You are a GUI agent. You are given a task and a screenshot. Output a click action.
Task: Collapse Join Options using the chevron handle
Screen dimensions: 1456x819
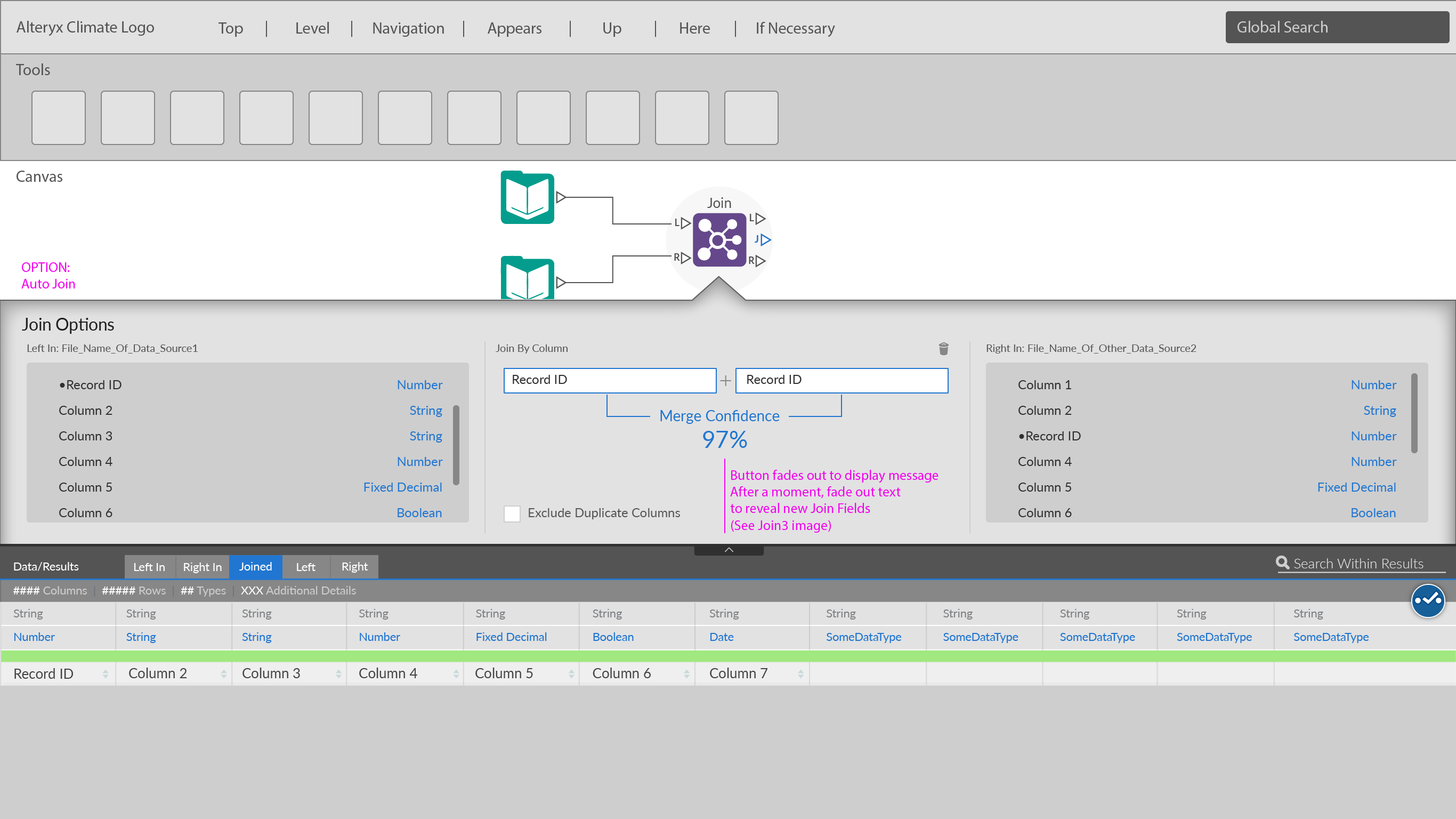coord(729,550)
